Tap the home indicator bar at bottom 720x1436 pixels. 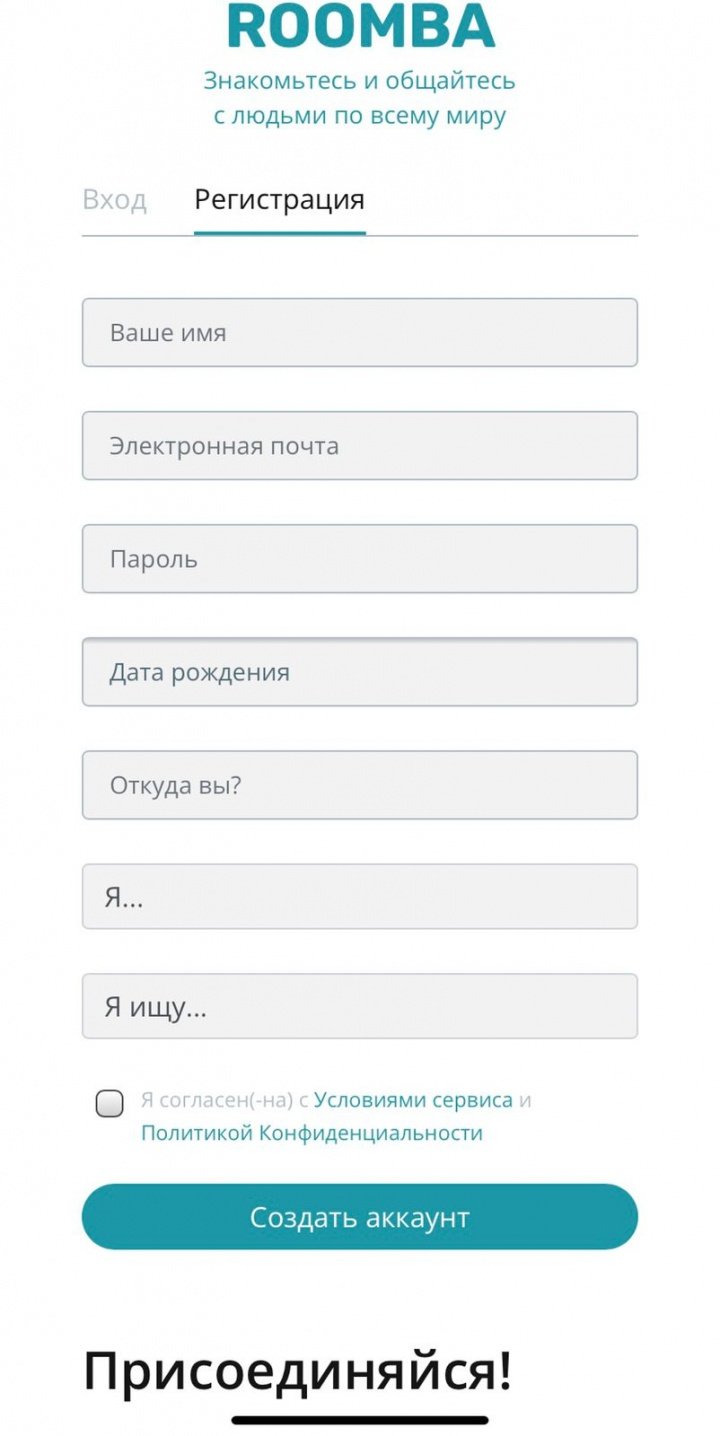(360, 1420)
